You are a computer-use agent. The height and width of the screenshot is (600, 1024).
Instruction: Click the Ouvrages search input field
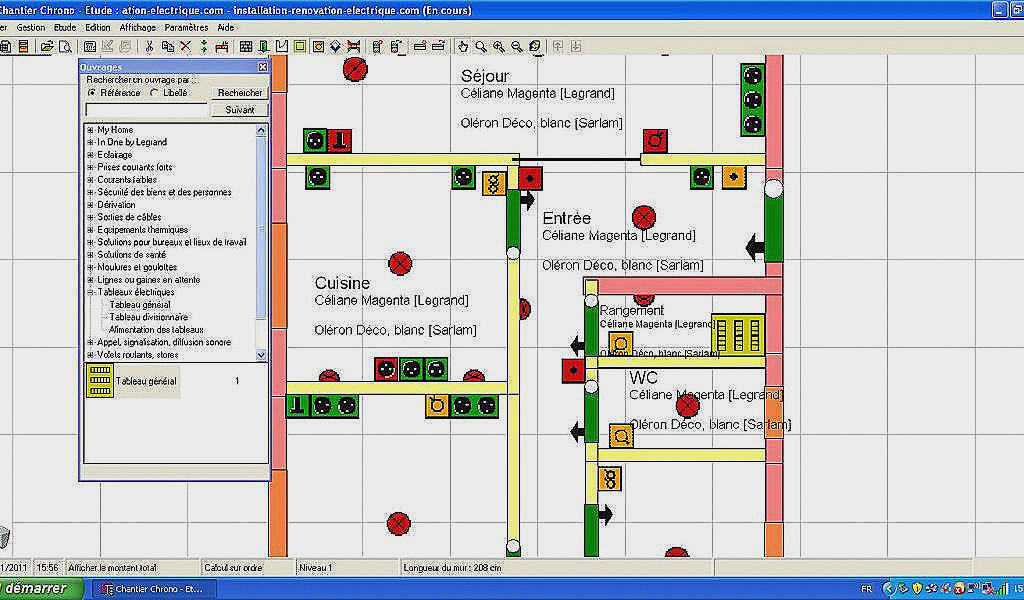point(146,110)
